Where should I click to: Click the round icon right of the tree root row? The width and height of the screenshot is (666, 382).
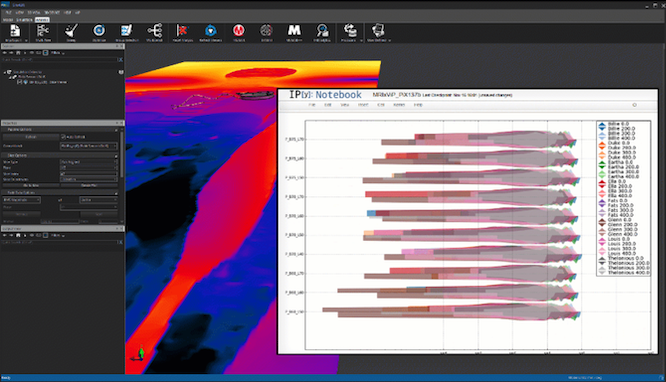click(121, 72)
